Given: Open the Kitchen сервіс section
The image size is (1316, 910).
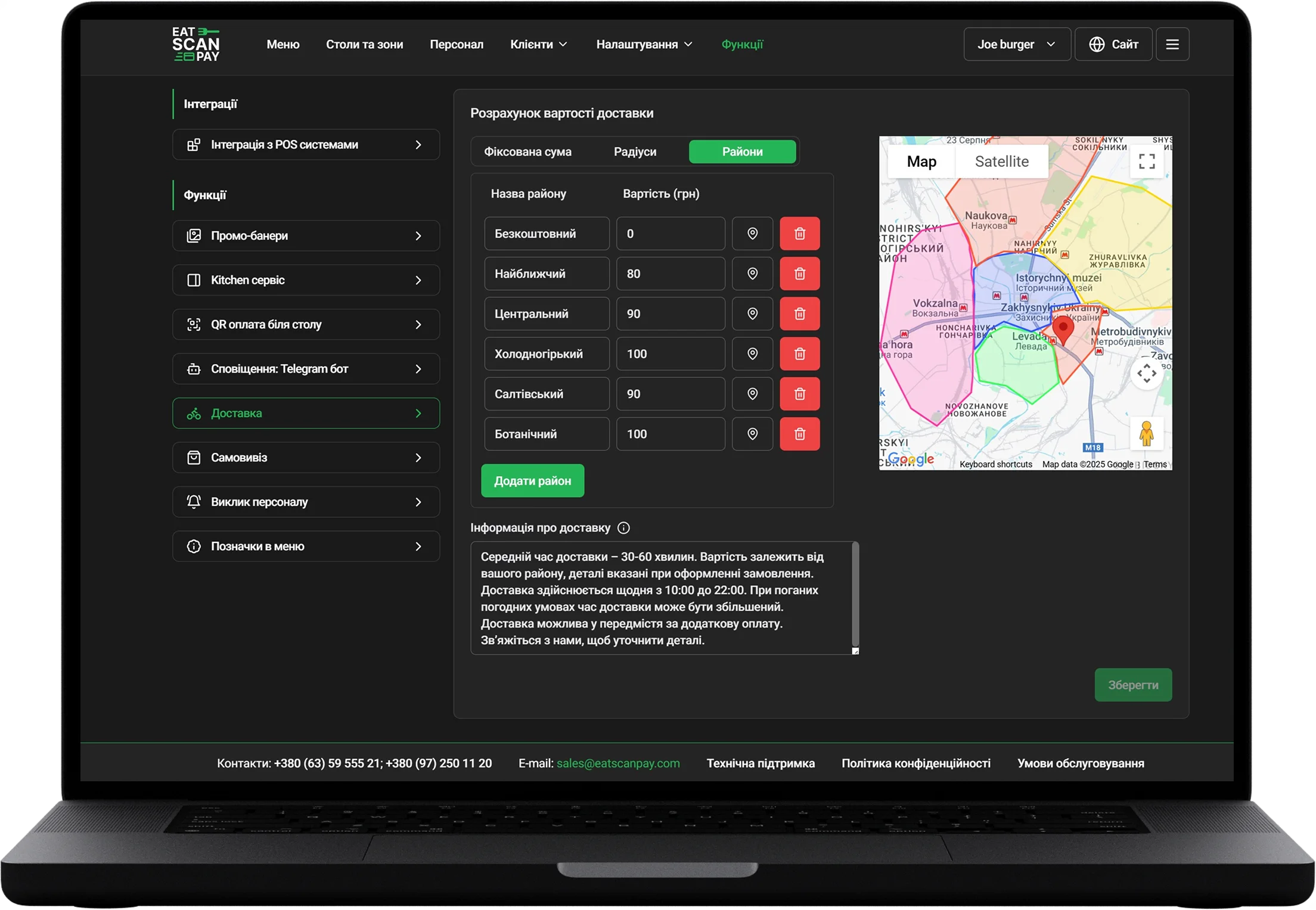Looking at the screenshot, I should (306, 280).
